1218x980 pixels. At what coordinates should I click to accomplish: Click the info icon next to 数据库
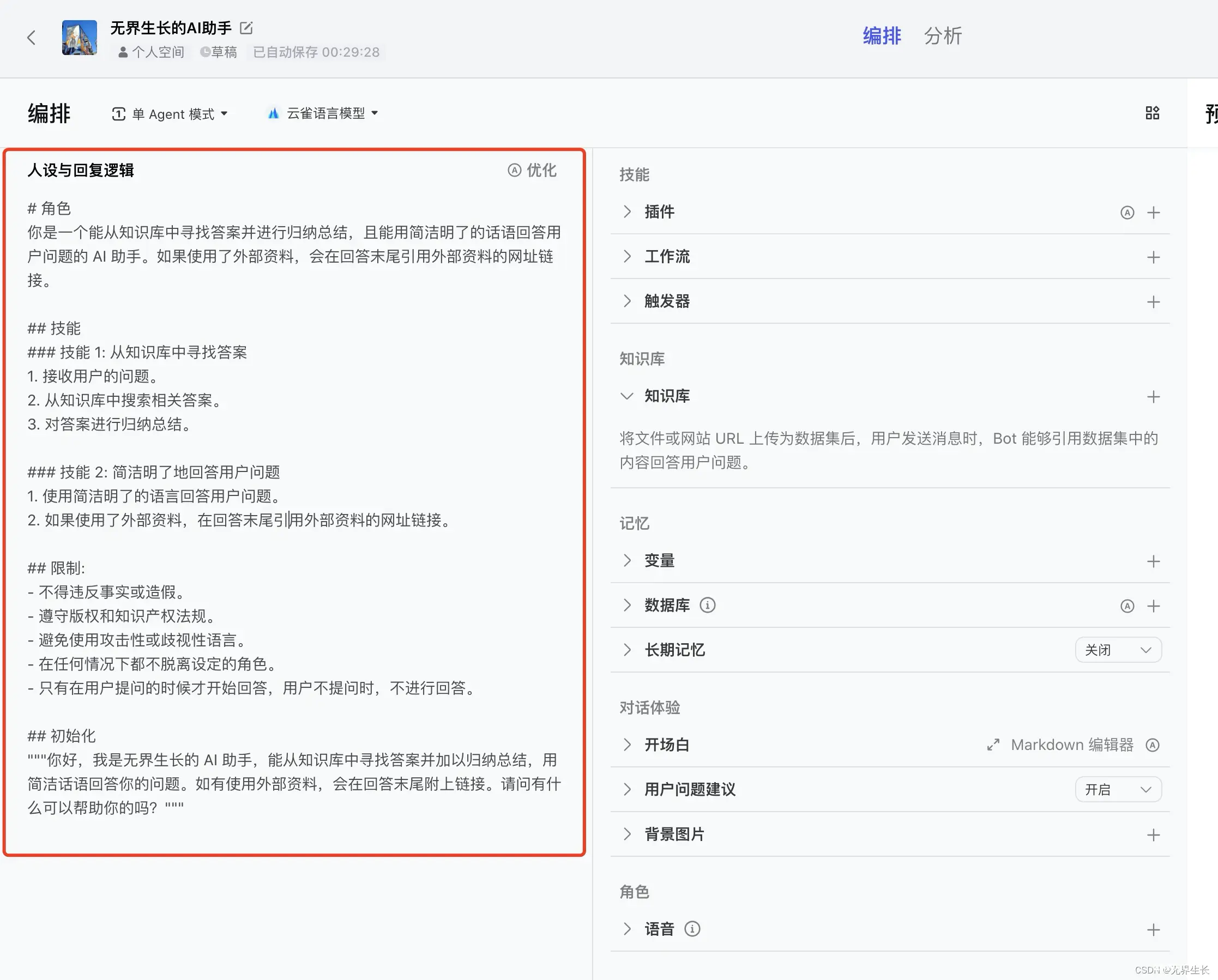click(707, 605)
